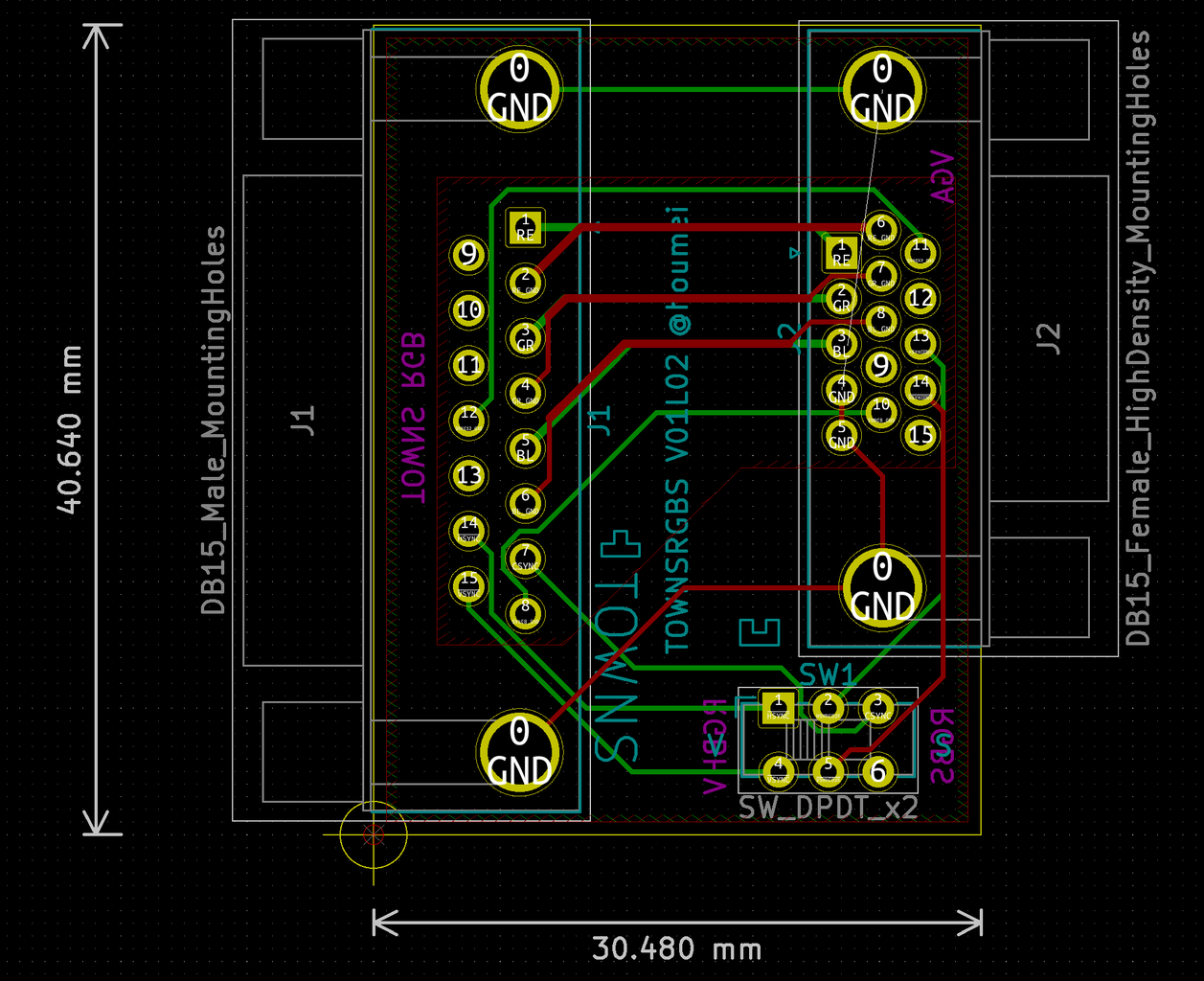This screenshot has width=1204, height=981.
Task: Select J2 pad 15
Action: tap(920, 435)
